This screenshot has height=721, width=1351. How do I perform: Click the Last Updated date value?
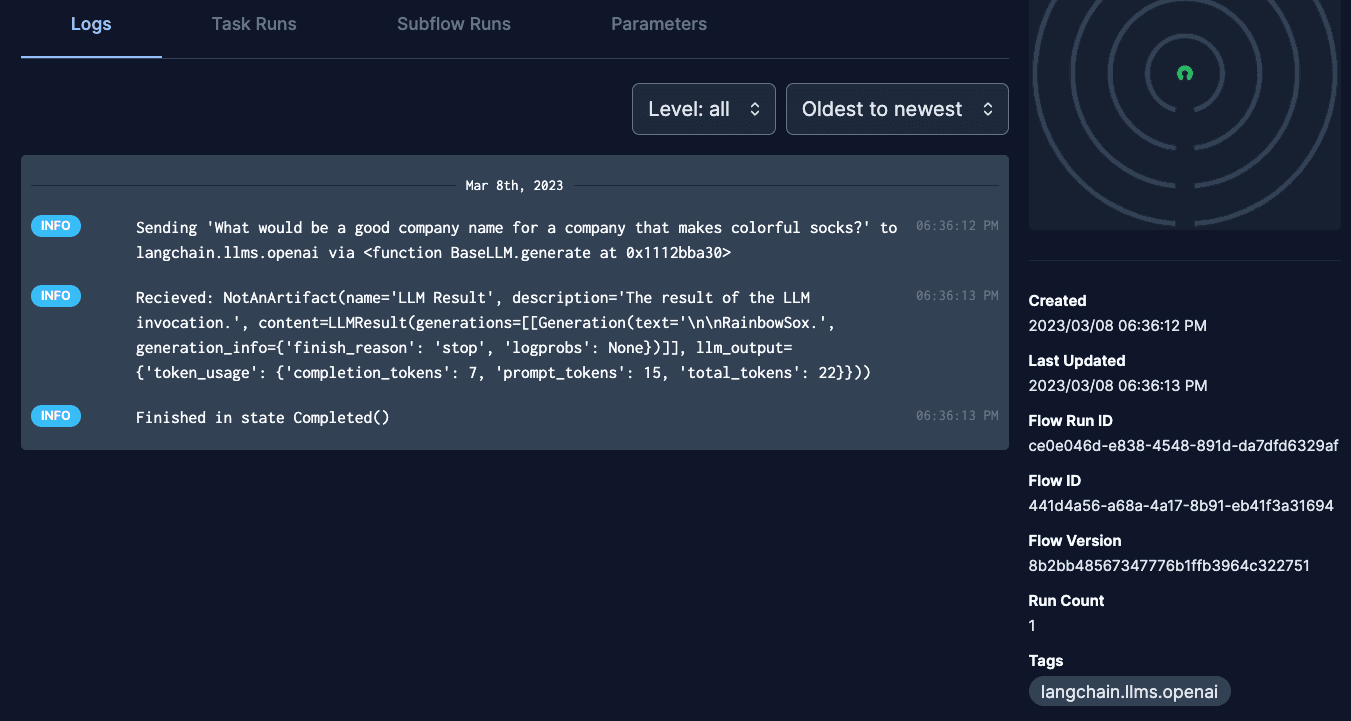pyautogui.click(x=1117, y=386)
